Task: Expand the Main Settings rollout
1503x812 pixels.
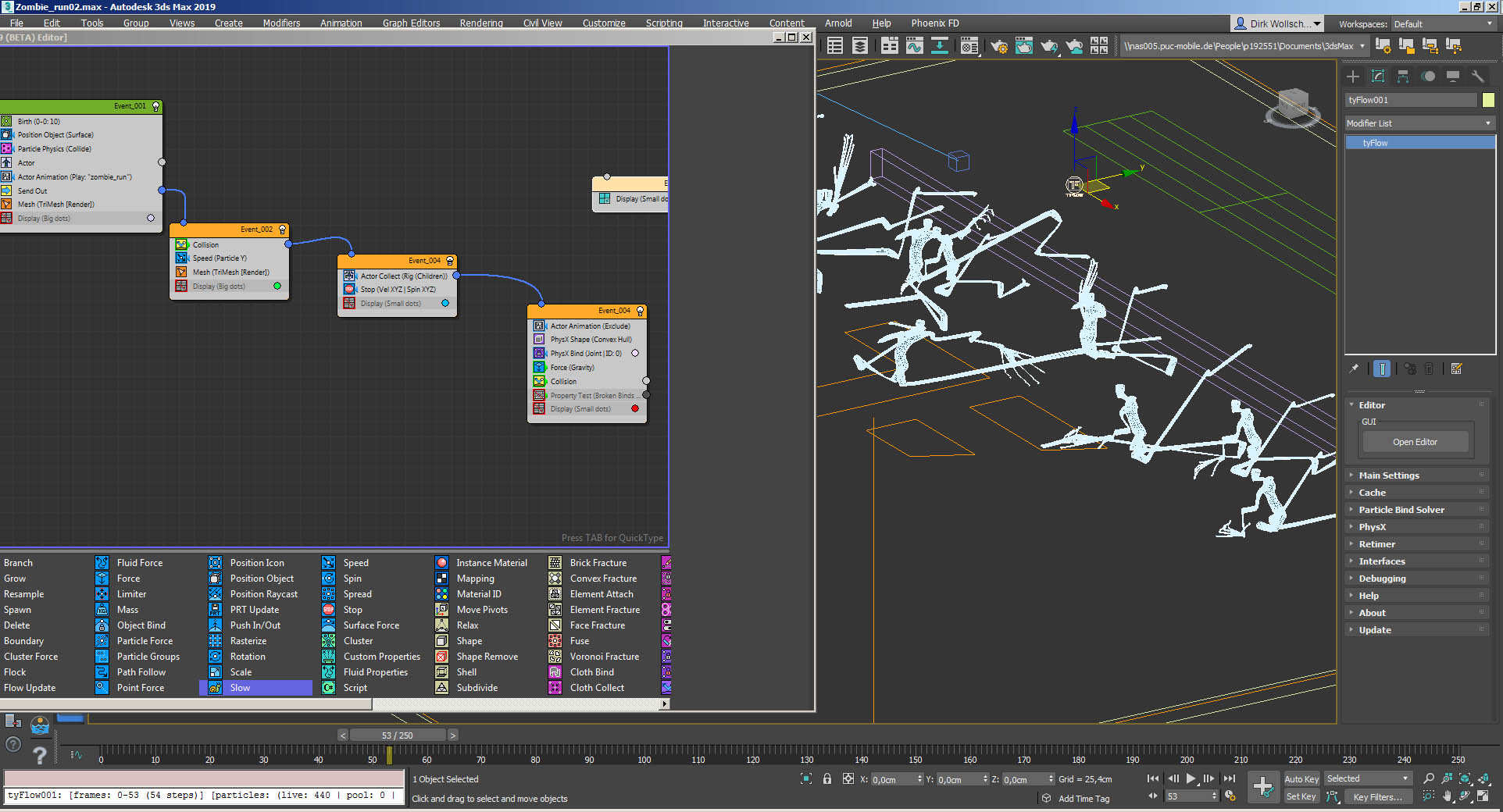Action: 1418,475
